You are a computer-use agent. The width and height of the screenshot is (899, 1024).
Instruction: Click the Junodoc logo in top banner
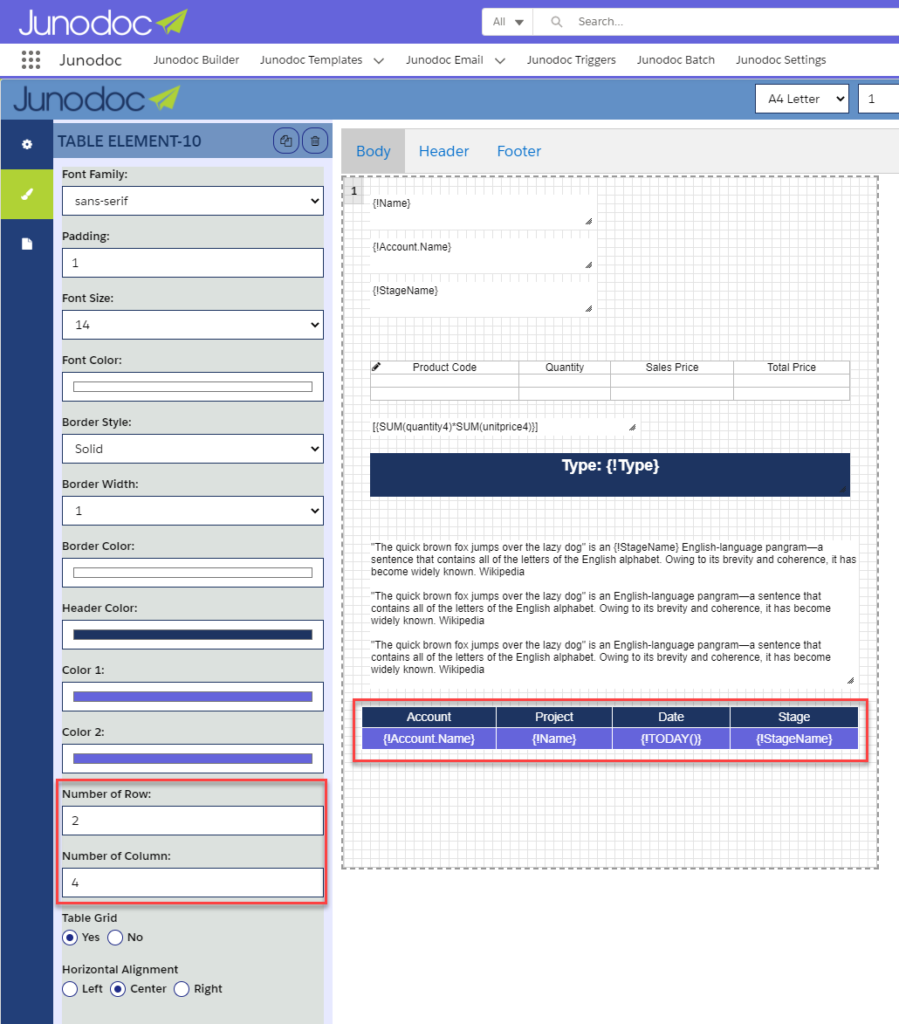(x=103, y=22)
